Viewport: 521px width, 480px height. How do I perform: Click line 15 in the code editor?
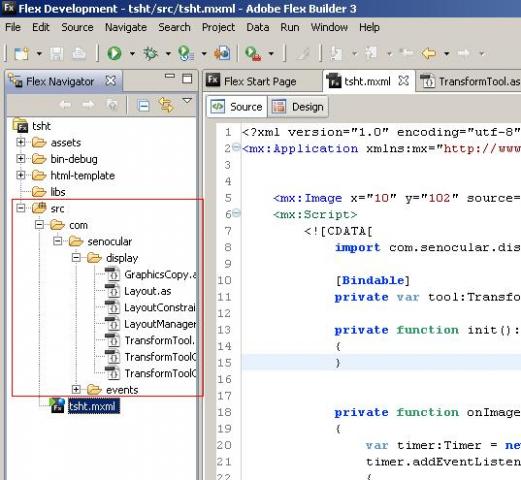tap(381, 362)
